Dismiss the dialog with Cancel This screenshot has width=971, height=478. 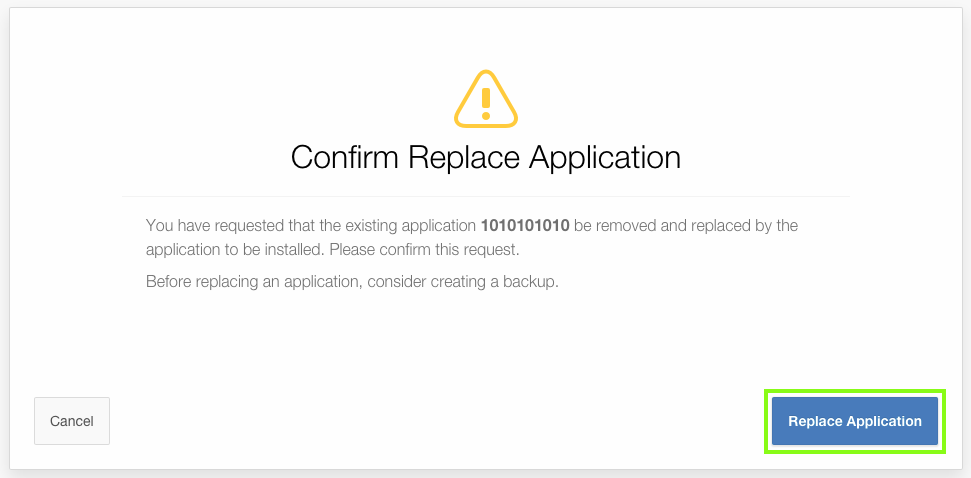tap(72, 421)
